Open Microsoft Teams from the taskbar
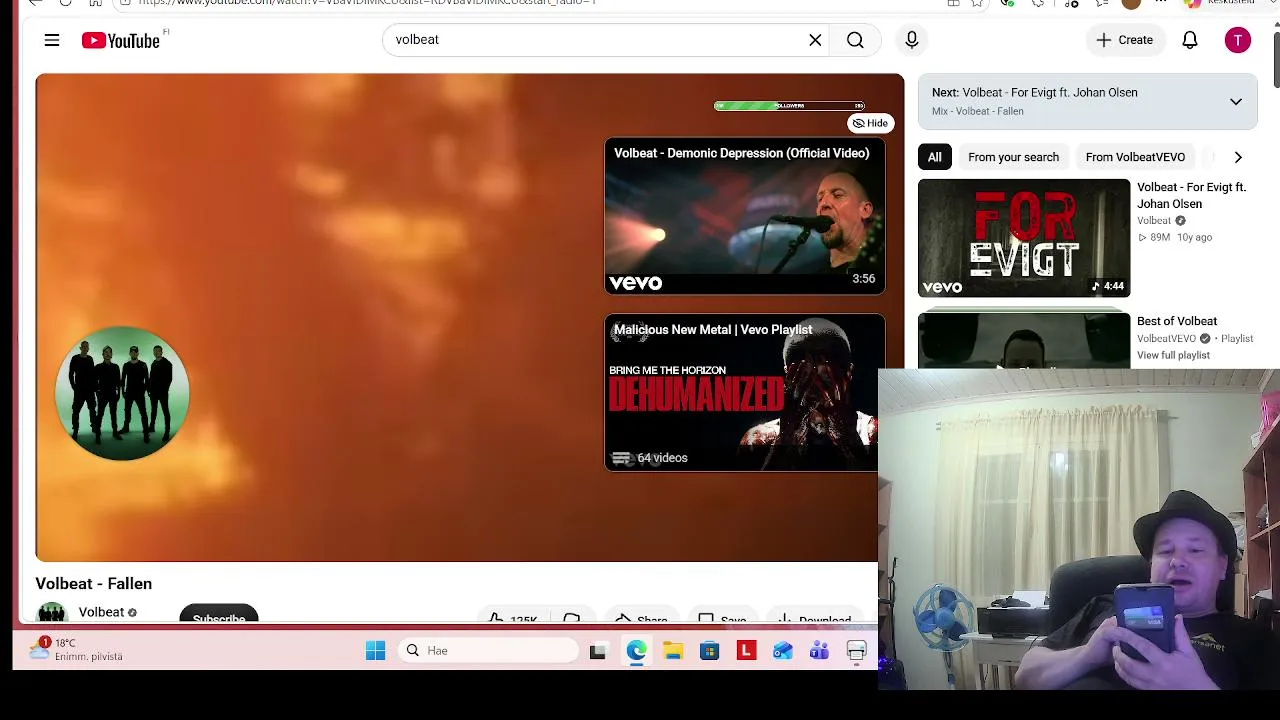Viewport: 1280px width, 720px height. point(819,651)
